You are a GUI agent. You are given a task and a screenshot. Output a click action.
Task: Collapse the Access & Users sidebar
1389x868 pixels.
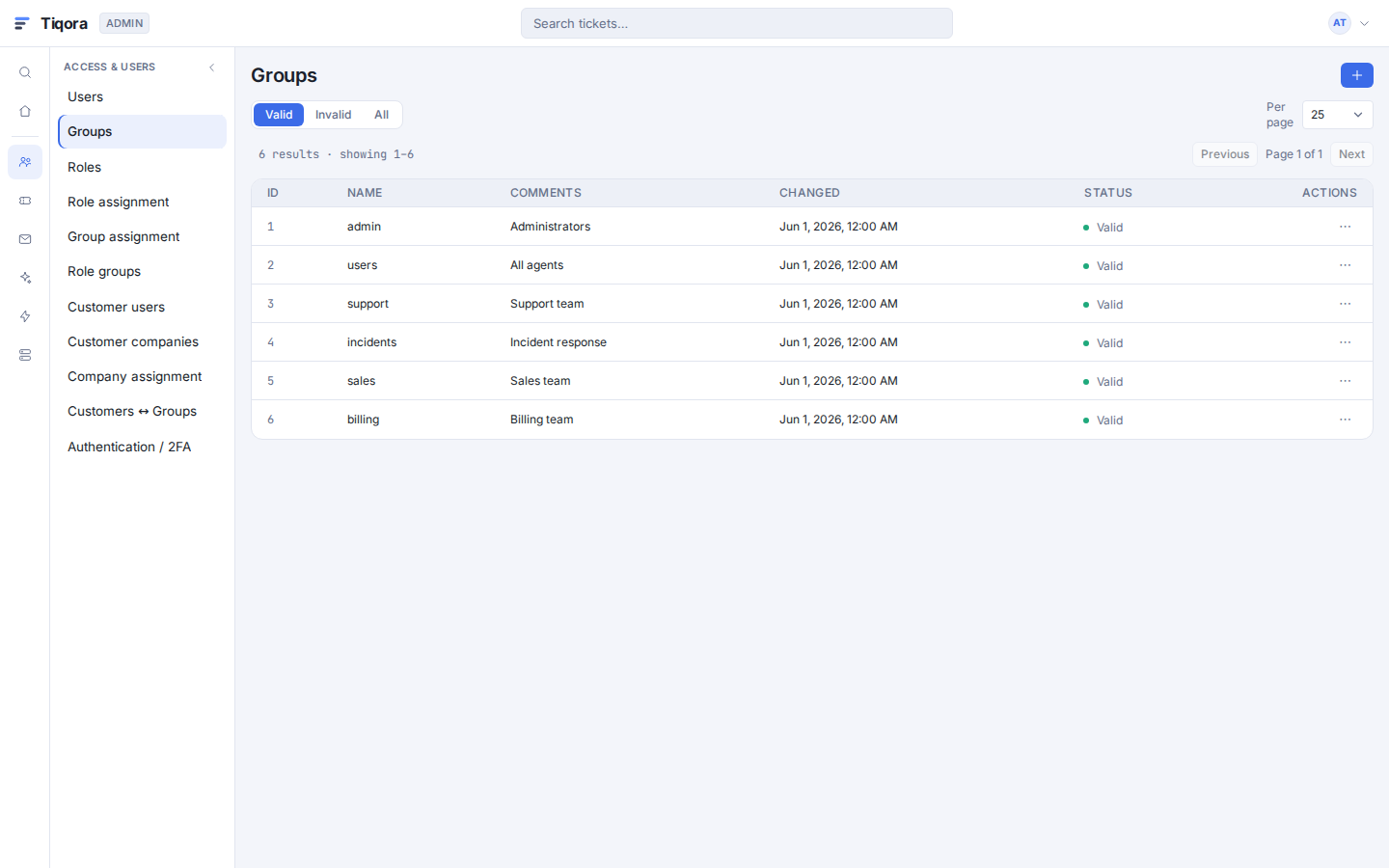point(212,68)
